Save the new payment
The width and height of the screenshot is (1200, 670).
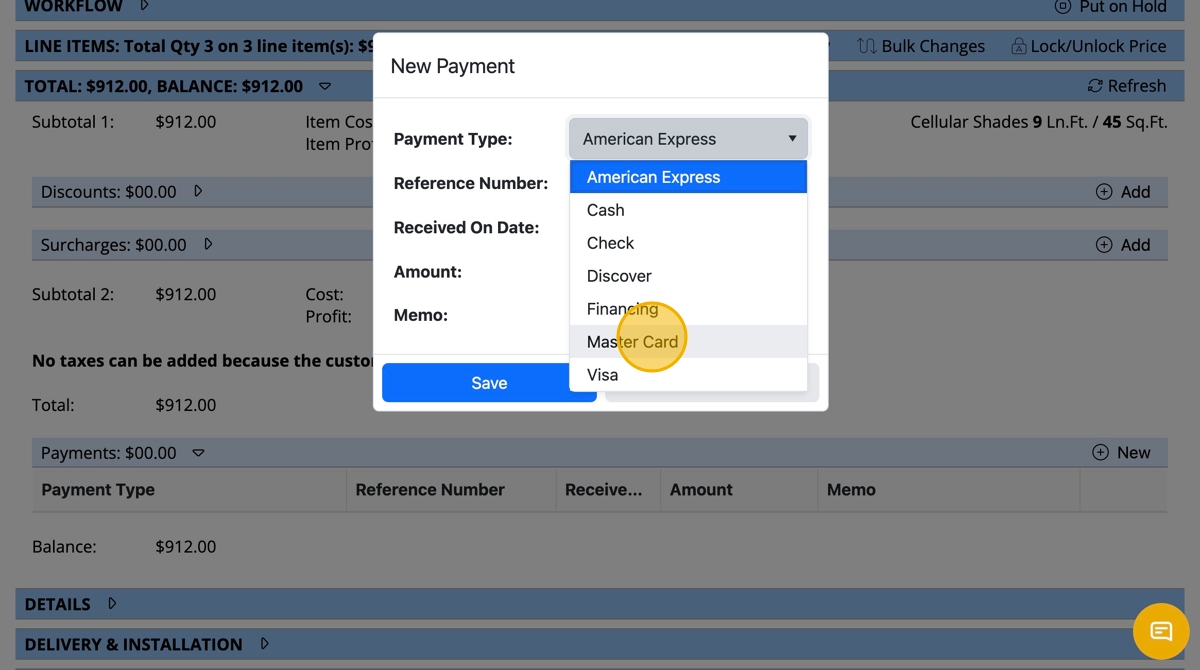(x=489, y=383)
